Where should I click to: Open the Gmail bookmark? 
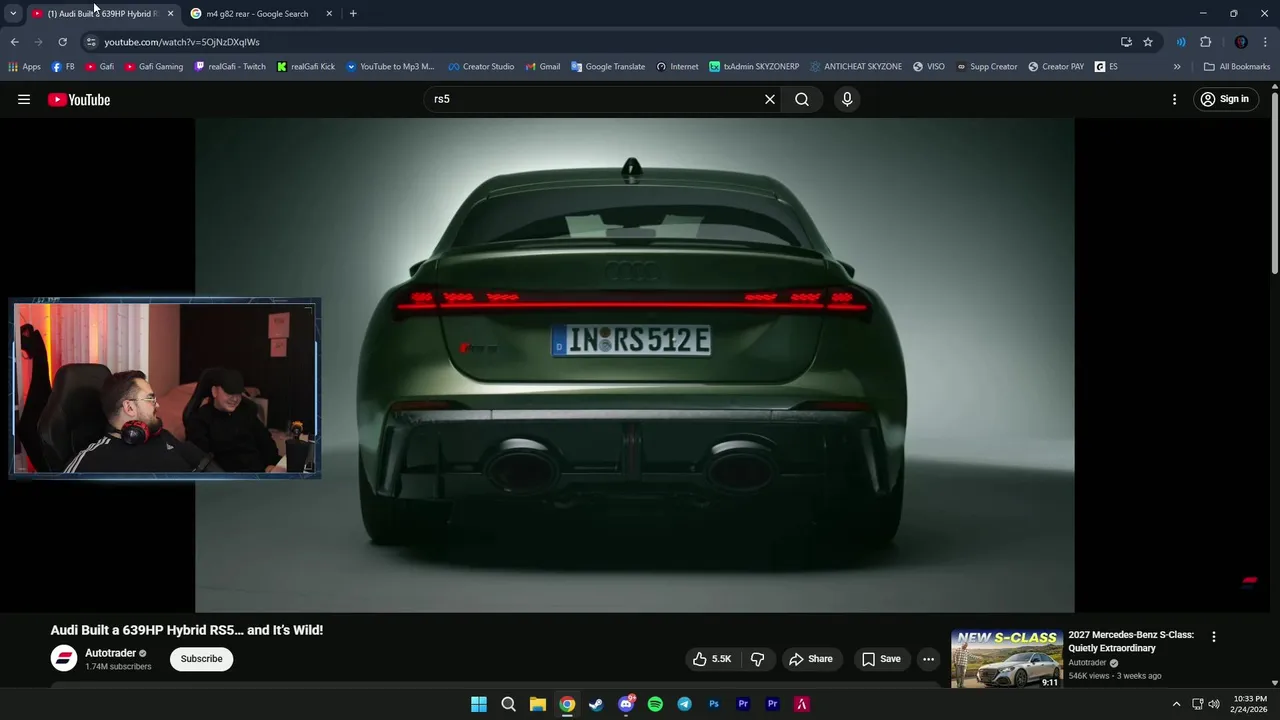click(x=543, y=67)
